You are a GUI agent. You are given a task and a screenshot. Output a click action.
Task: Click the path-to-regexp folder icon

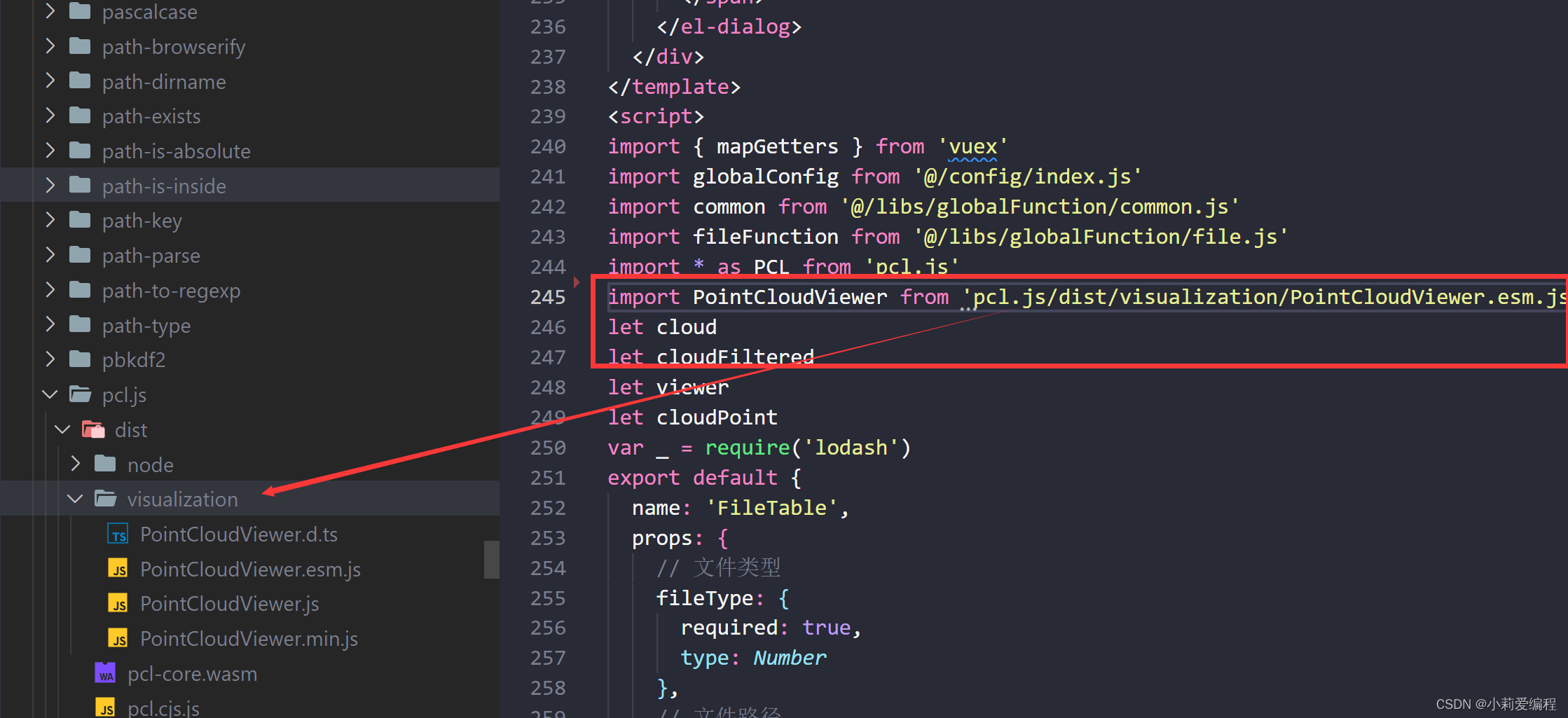coord(80,290)
